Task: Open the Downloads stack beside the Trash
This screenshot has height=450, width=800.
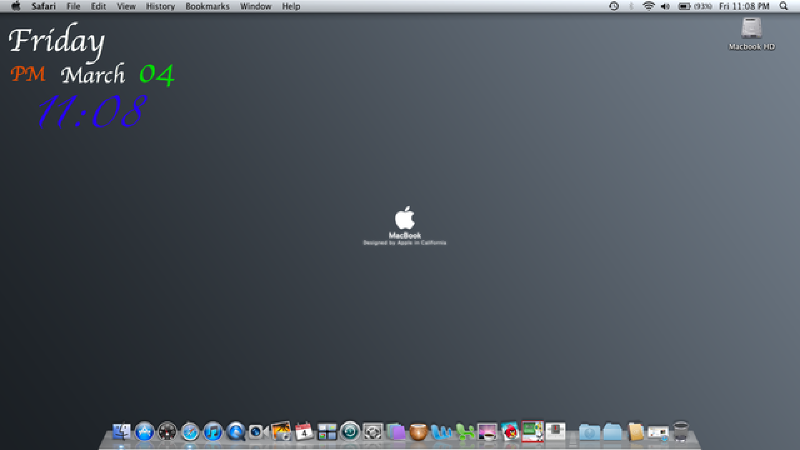Action: 658,433
